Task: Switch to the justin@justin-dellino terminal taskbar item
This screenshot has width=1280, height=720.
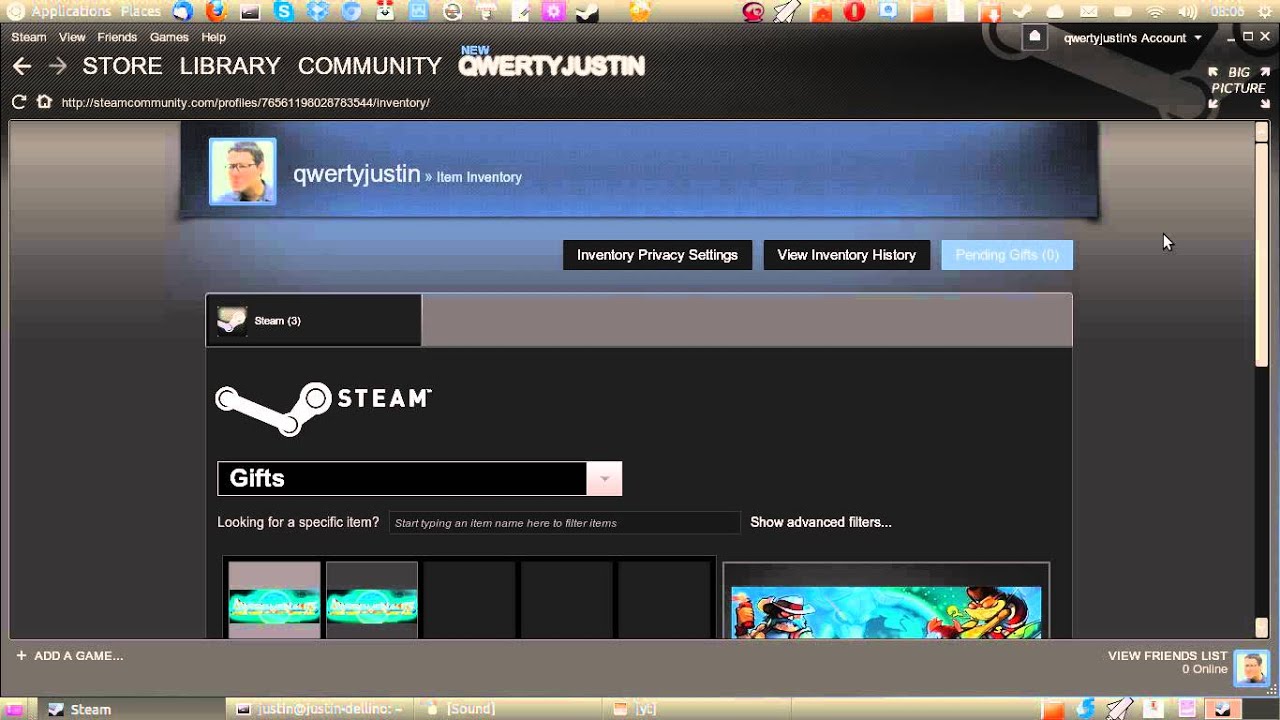Action: tap(319, 709)
